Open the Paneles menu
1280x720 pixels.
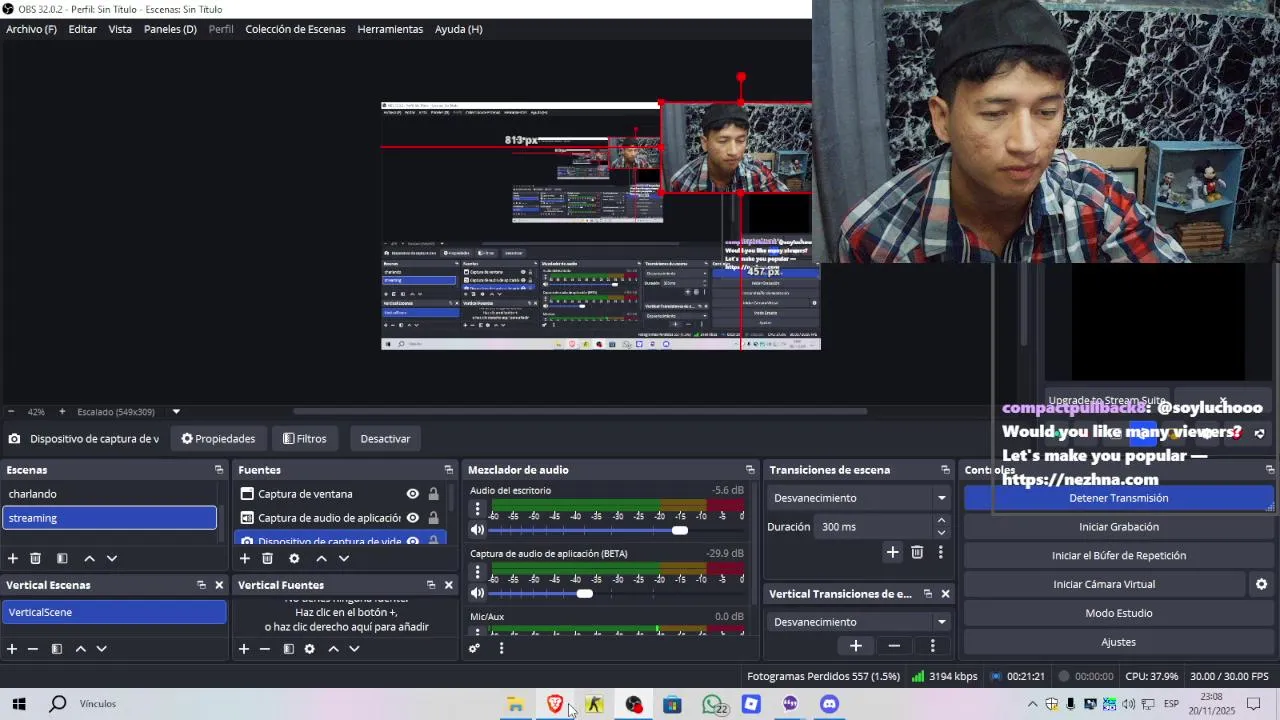170,29
